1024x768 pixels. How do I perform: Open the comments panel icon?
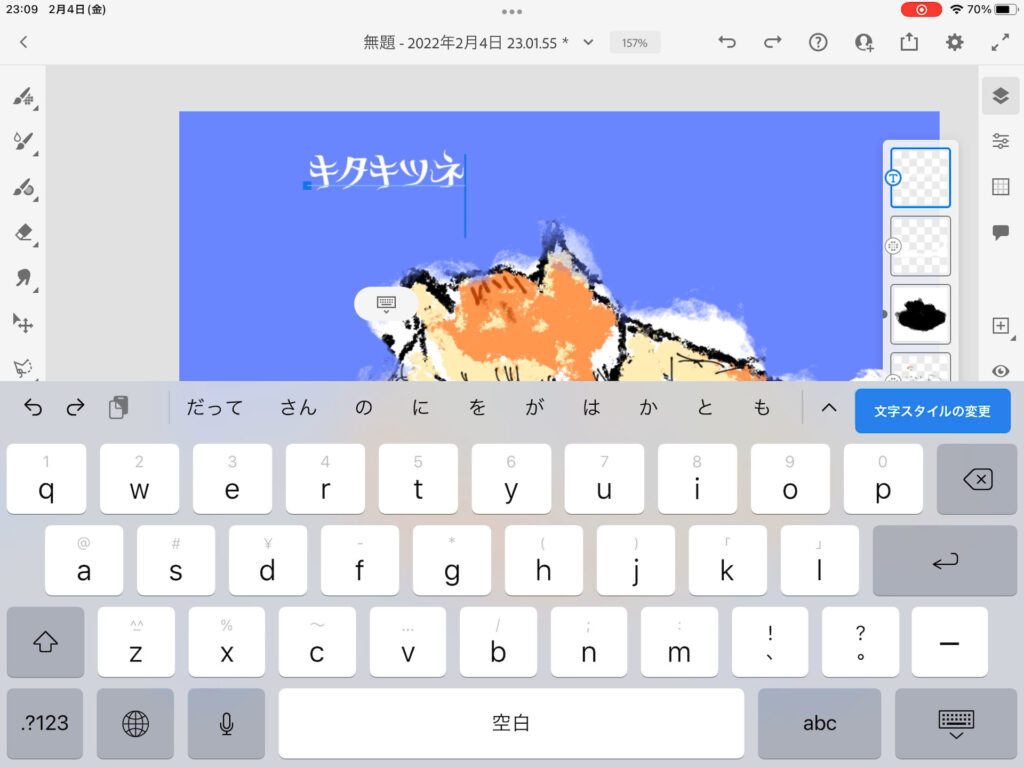click(1000, 232)
